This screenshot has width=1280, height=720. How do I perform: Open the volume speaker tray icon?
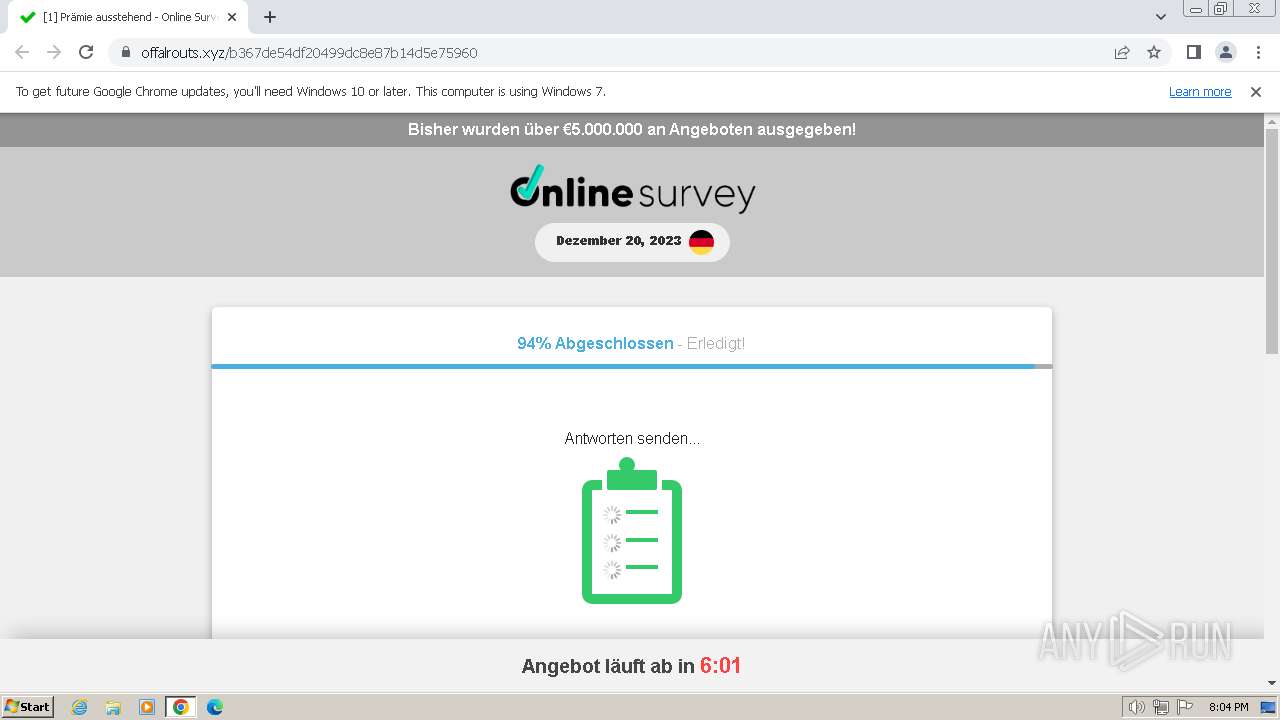pyautogui.click(x=1136, y=707)
